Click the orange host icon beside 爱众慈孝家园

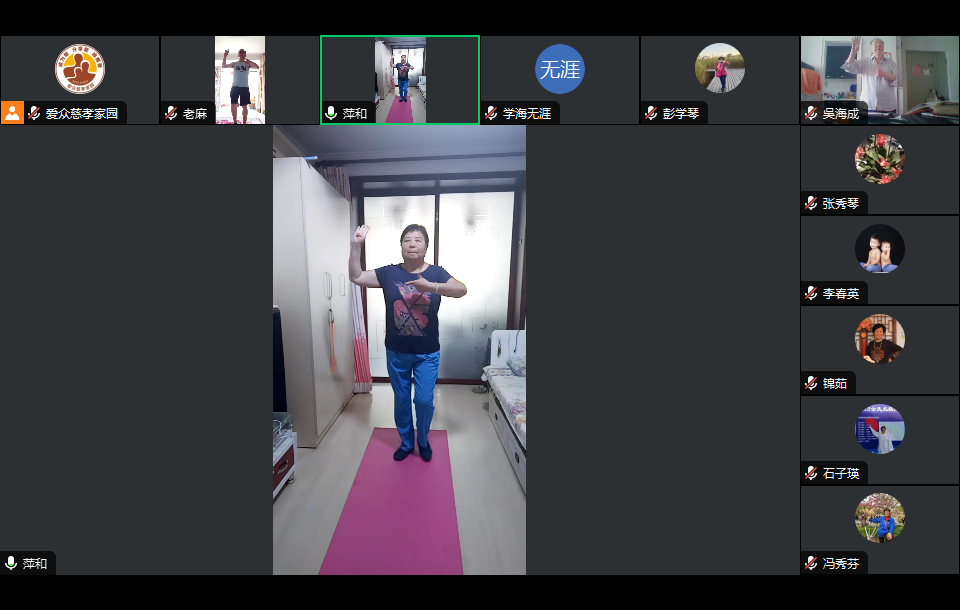12,113
